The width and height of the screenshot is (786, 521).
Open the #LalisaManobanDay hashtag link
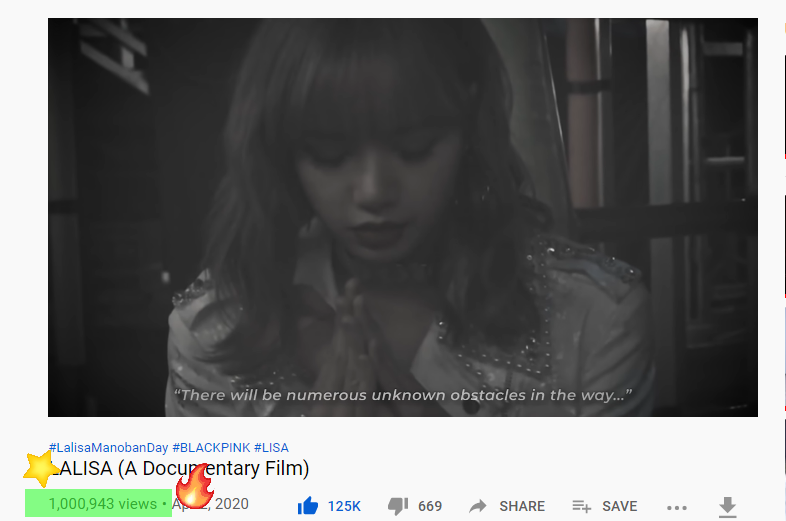(x=108, y=447)
